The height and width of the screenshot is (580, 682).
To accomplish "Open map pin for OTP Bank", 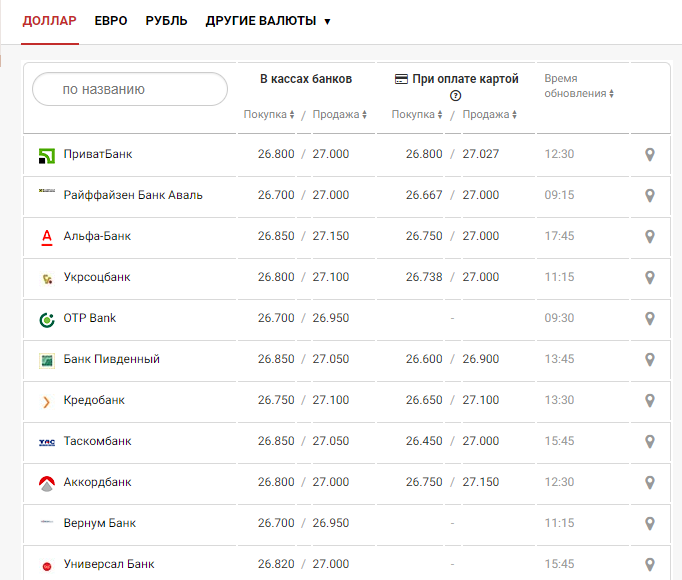I will (x=649, y=319).
